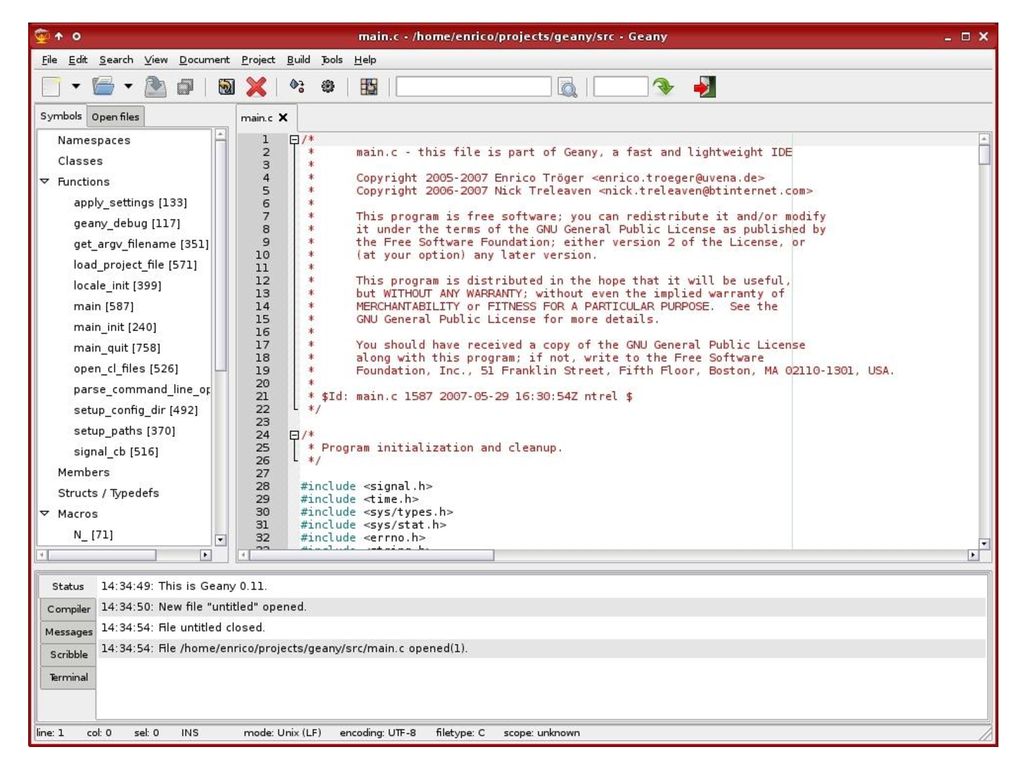The width and height of the screenshot is (1024, 768).
Task: Jump to get_argv_filename [351] symbol
Action: click(x=141, y=244)
